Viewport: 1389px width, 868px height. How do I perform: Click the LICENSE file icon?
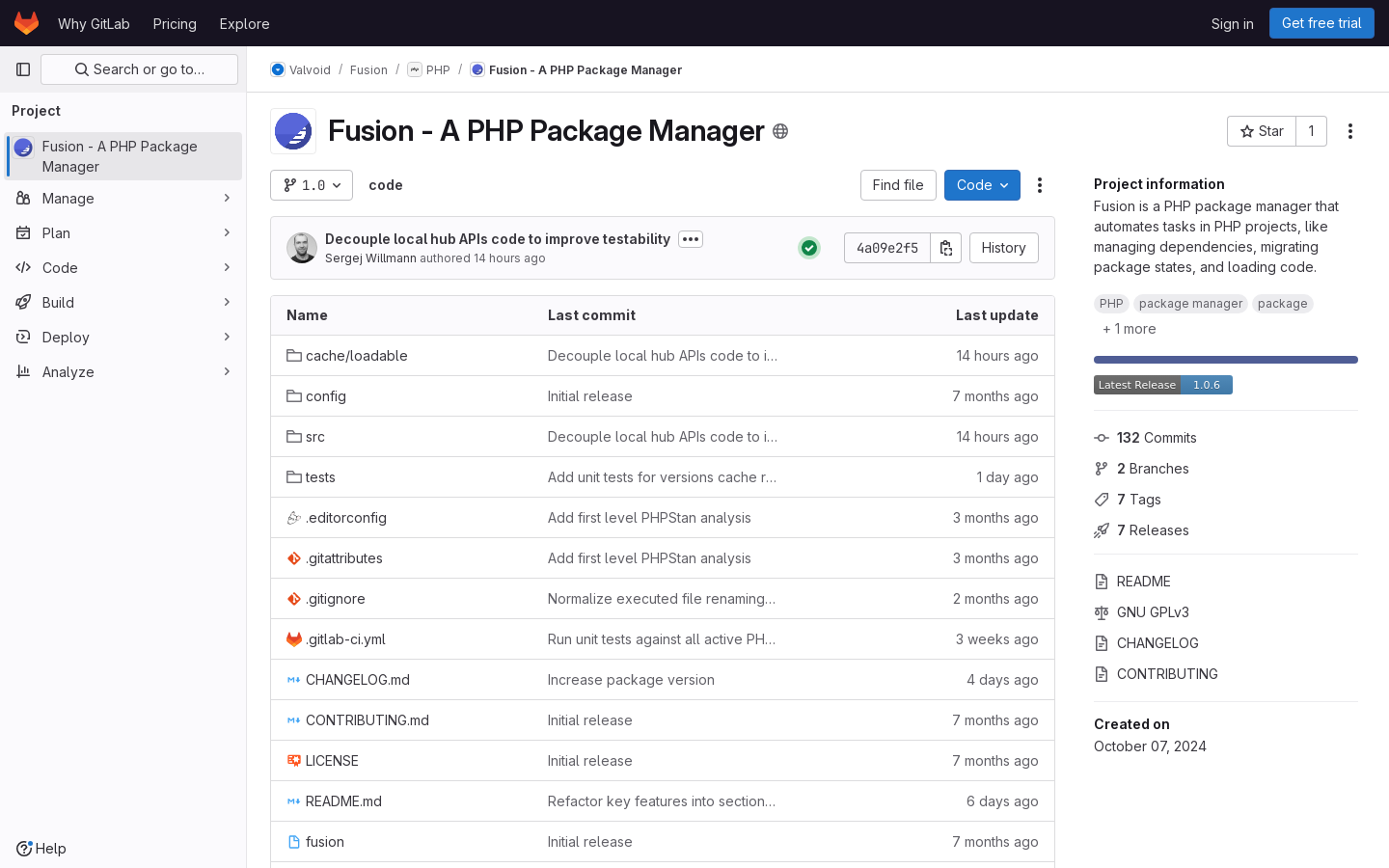tap(294, 761)
